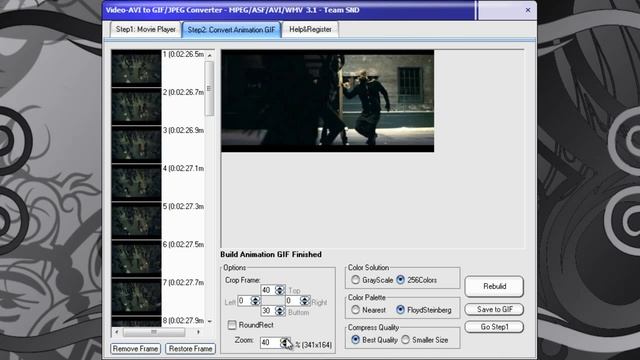Choose the FloydSteinberg palette
The height and width of the screenshot is (360, 640).
click(424, 310)
